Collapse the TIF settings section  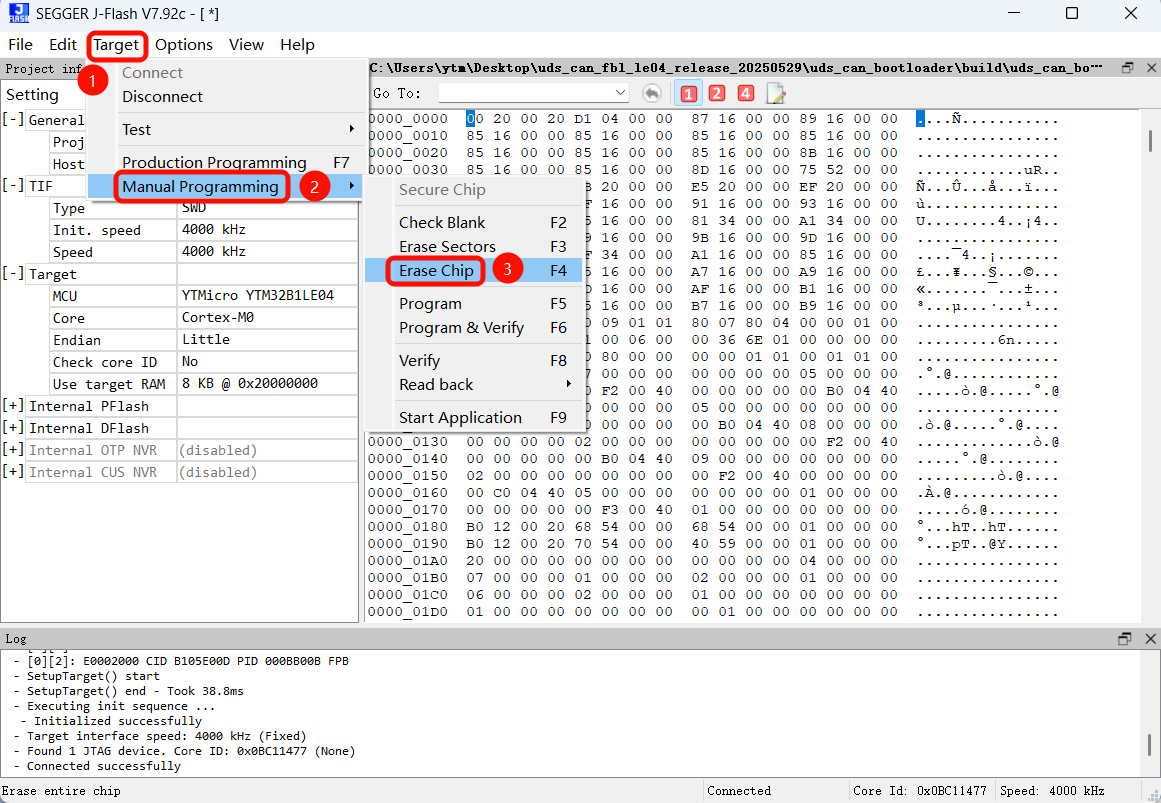[x=14, y=186]
